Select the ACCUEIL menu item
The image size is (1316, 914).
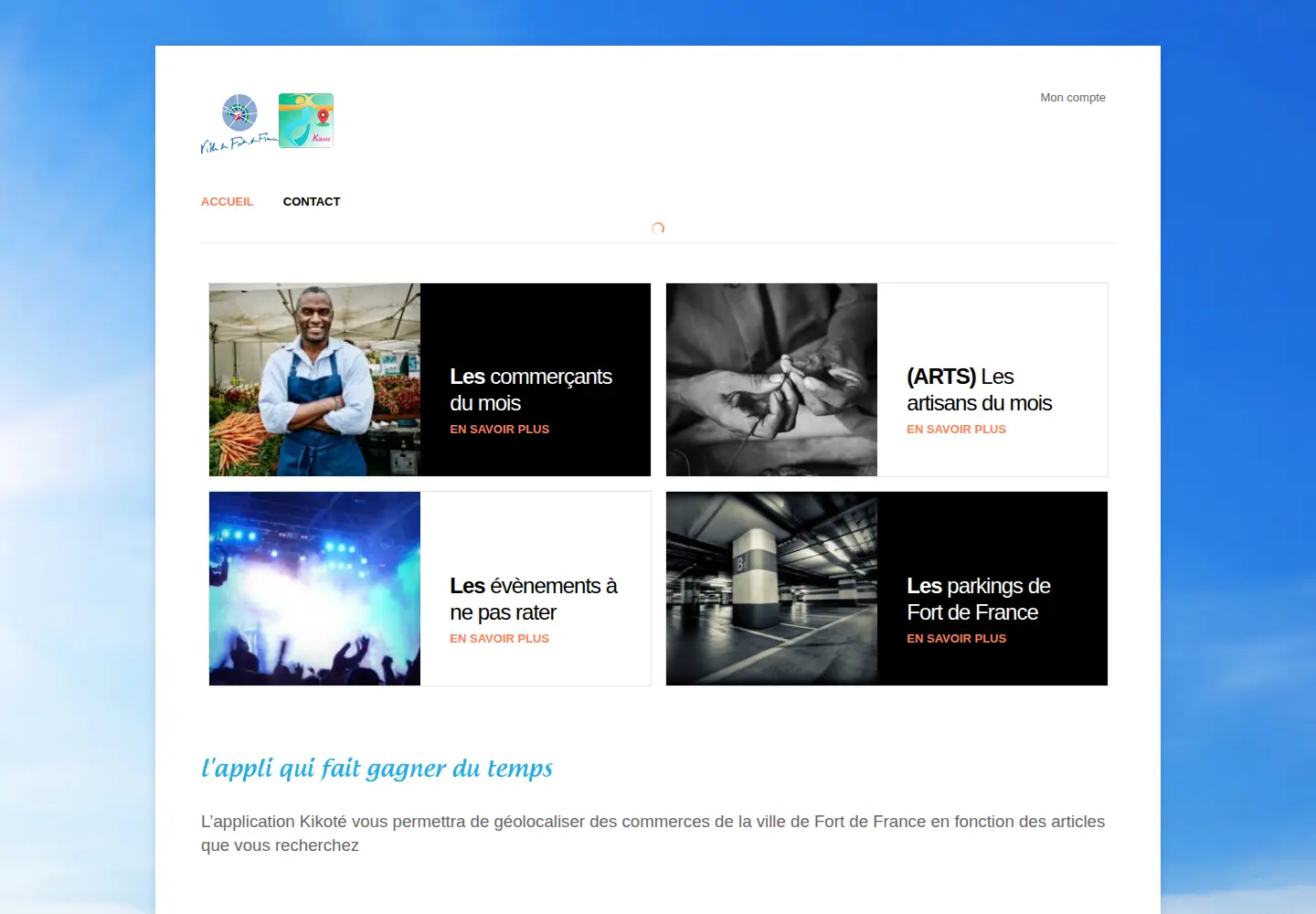point(227,202)
